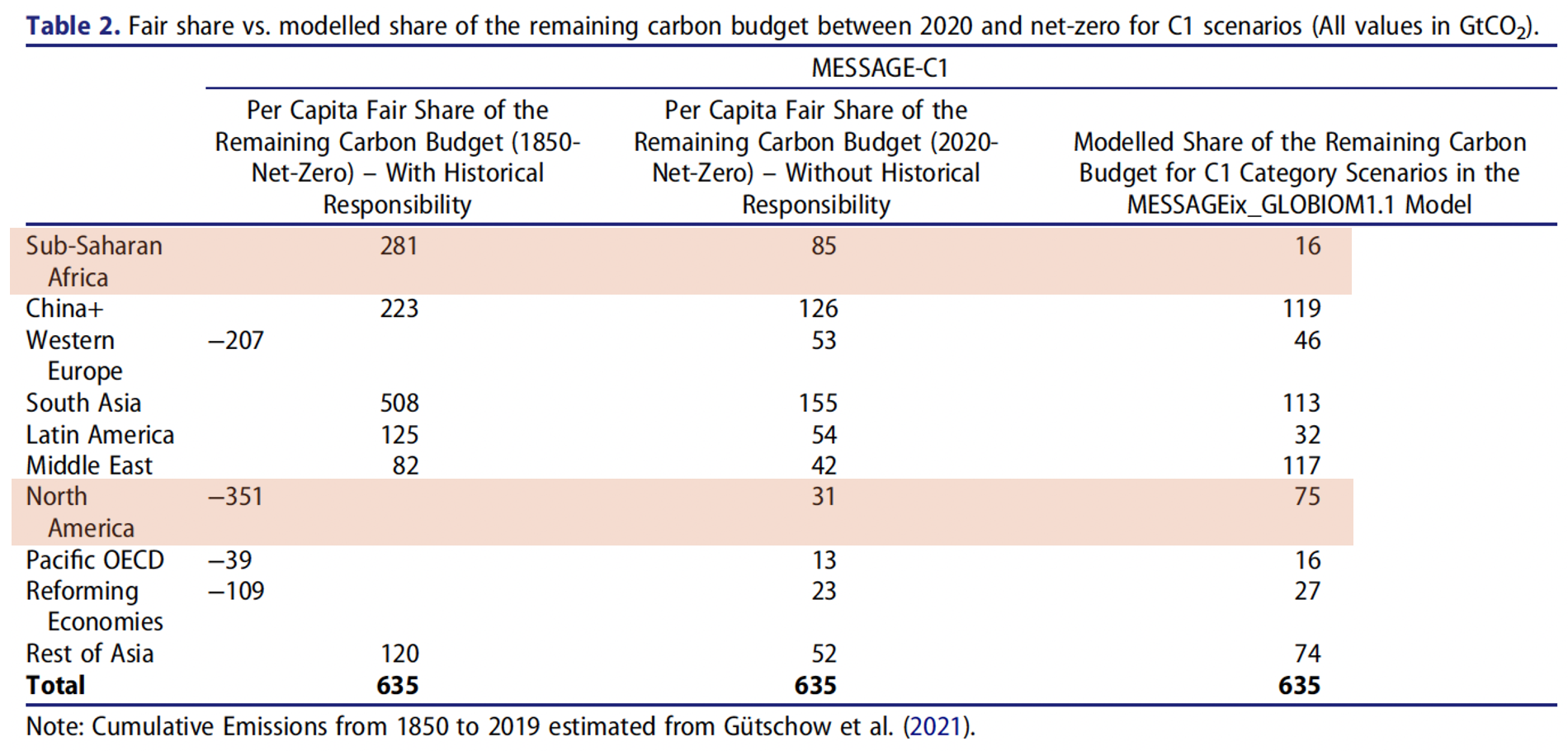The image size is (1568, 751).
Task: Select the Modelled Share column header
Action: click(x=1299, y=173)
